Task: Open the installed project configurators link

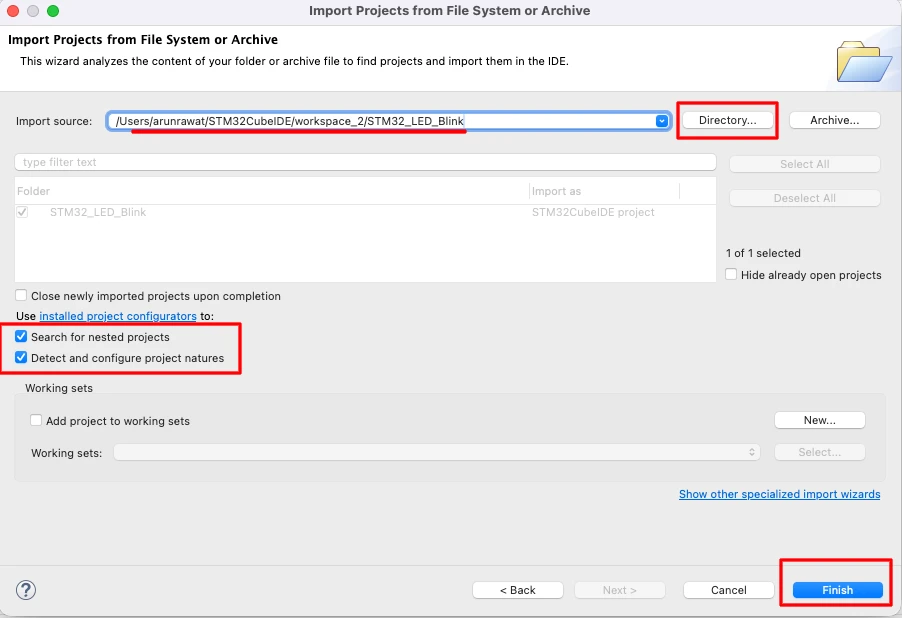Action: [118, 316]
